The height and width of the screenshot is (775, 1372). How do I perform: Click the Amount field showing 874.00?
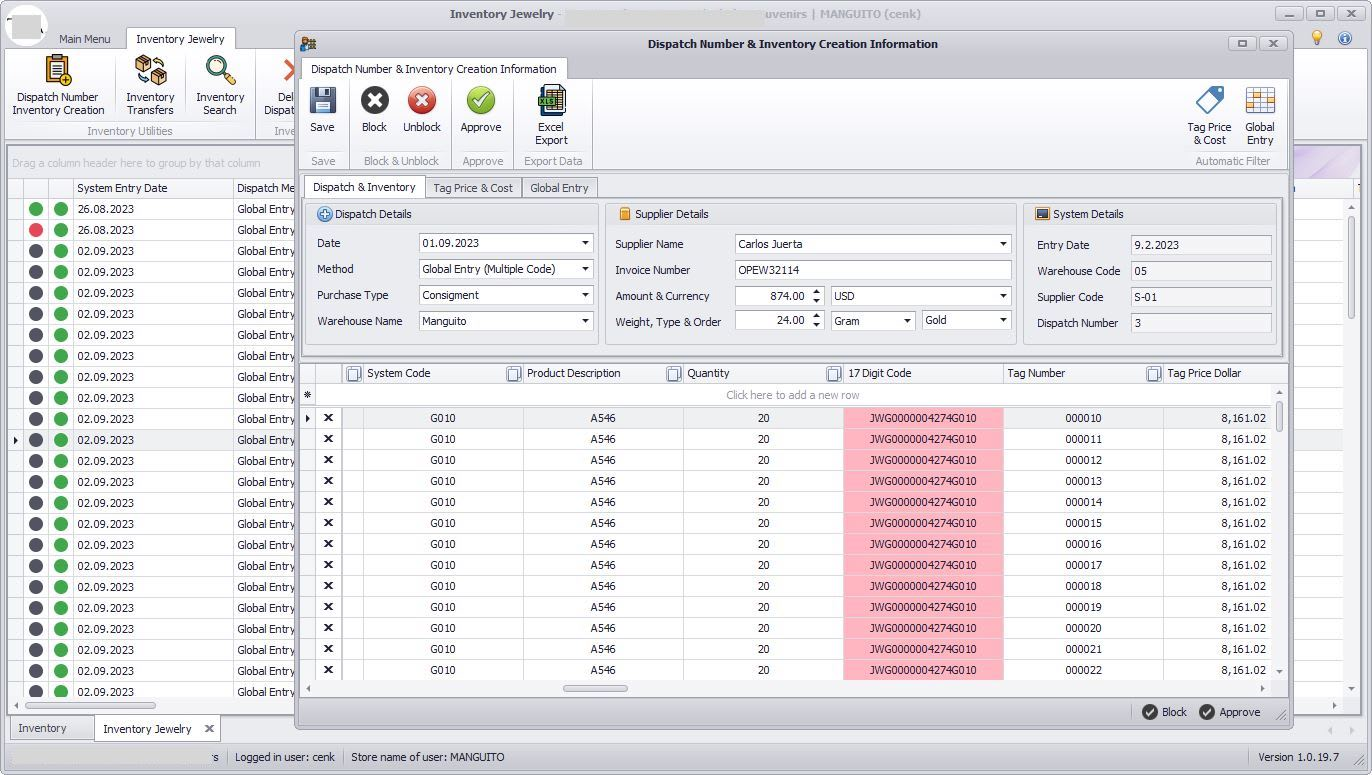tap(771, 296)
